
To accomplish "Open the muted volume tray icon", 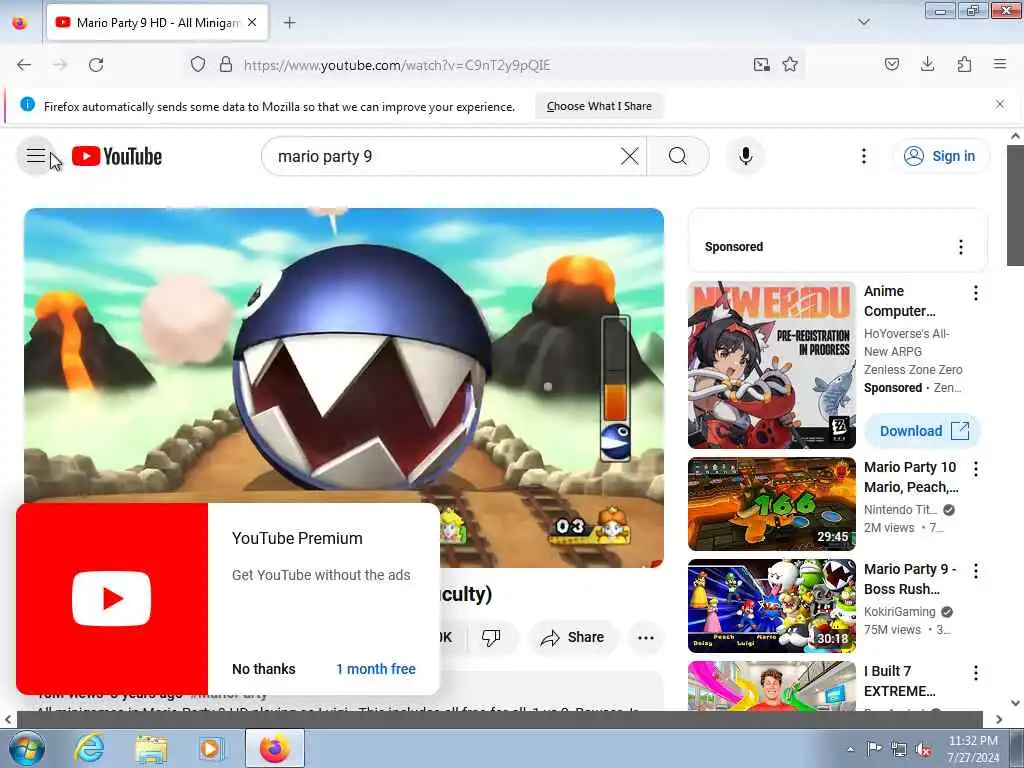I will click(x=923, y=749).
